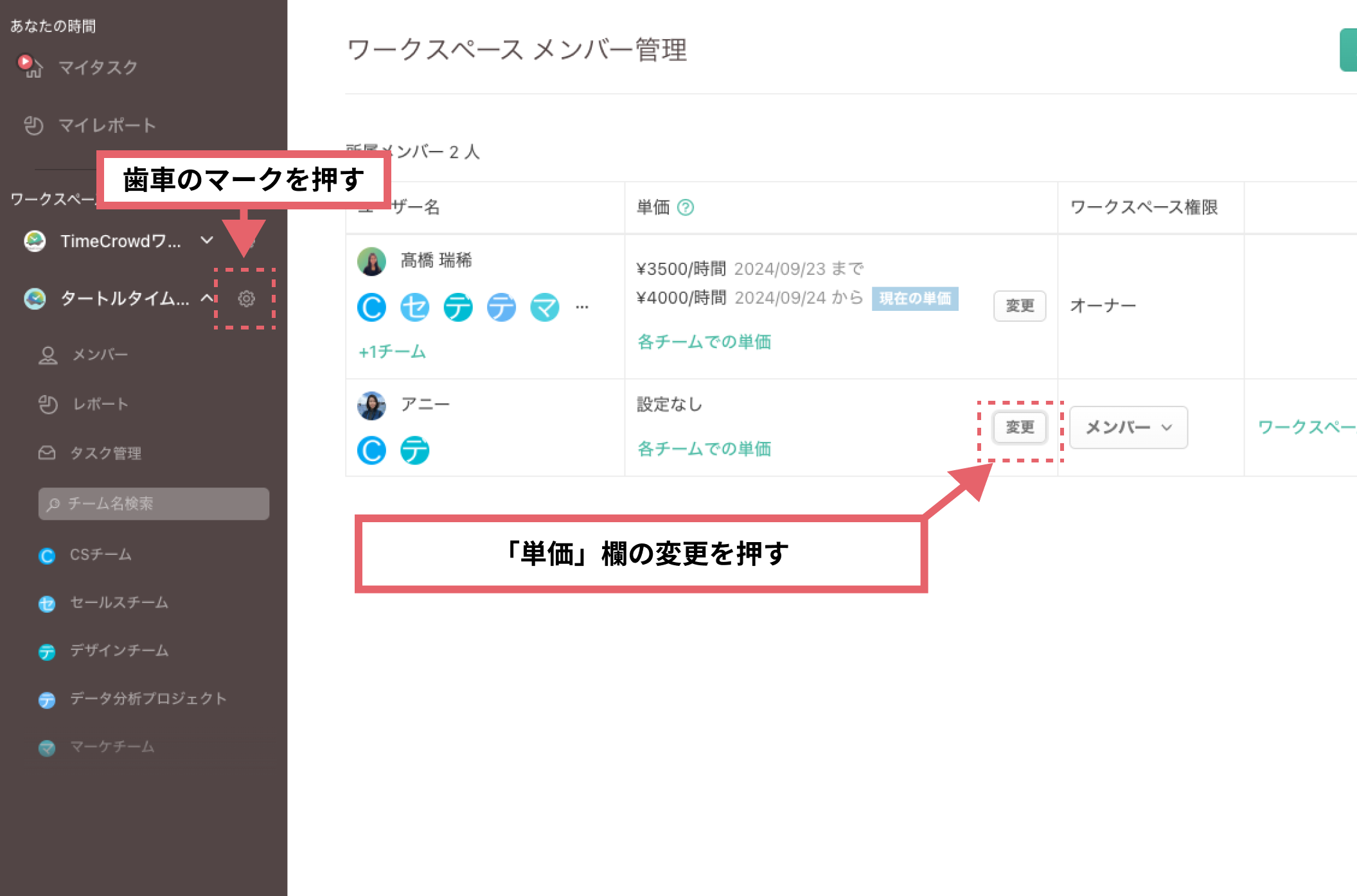Click the gear icon beside タートルタイム workspace
The height and width of the screenshot is (896, 1357).
coord(246,299)
